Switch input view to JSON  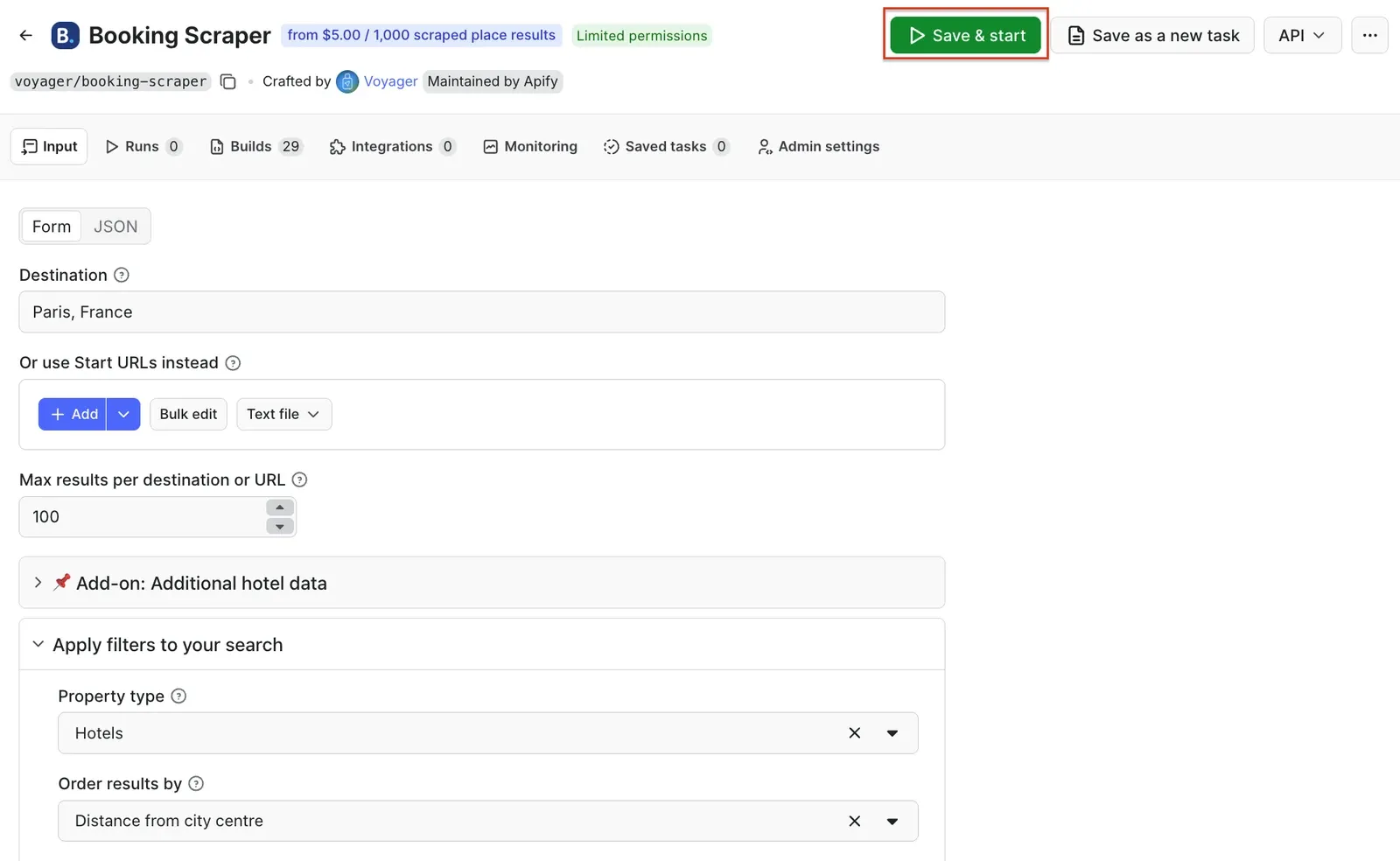115,227
